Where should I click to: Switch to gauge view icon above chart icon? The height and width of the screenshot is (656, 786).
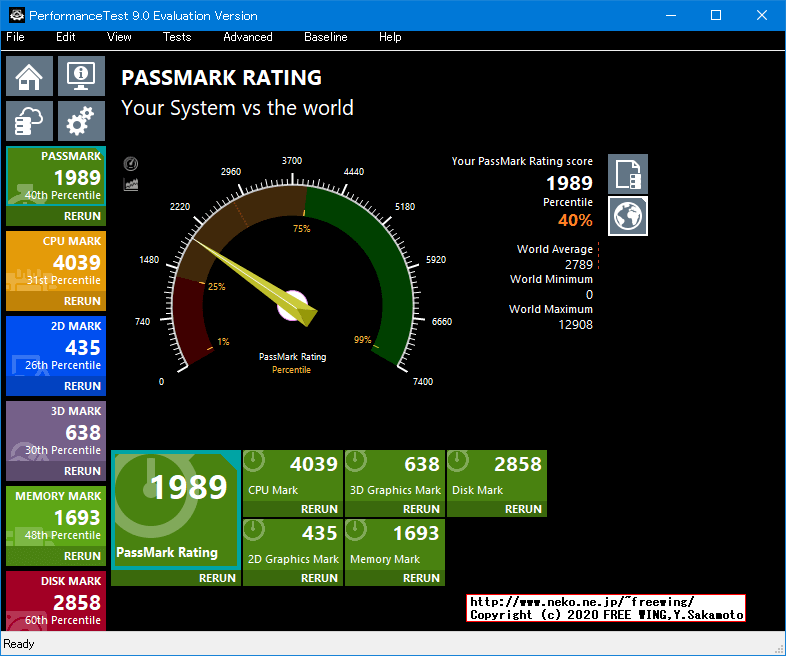(x=131, y=163)
